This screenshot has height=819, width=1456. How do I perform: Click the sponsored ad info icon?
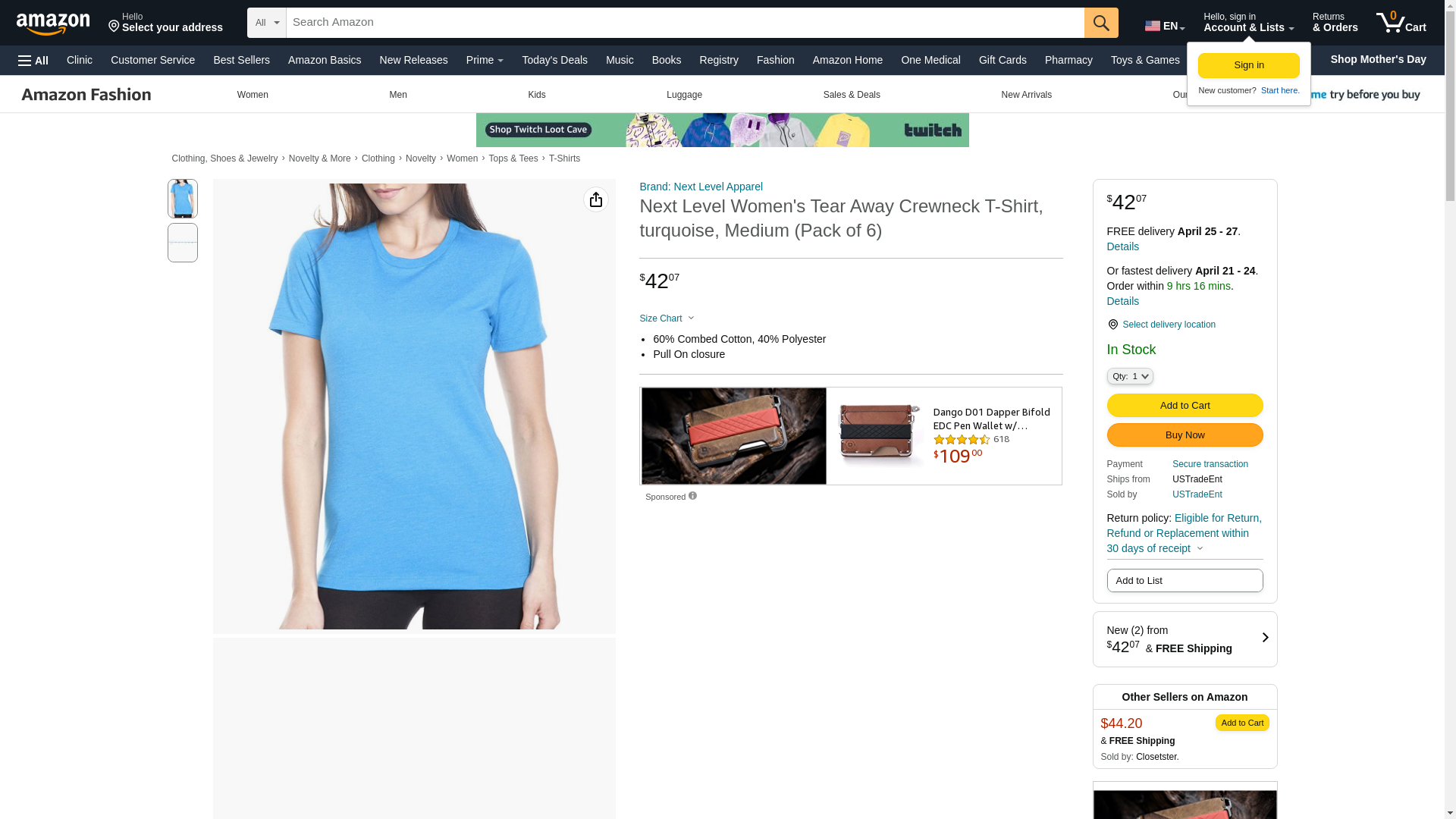click(692, 496)
